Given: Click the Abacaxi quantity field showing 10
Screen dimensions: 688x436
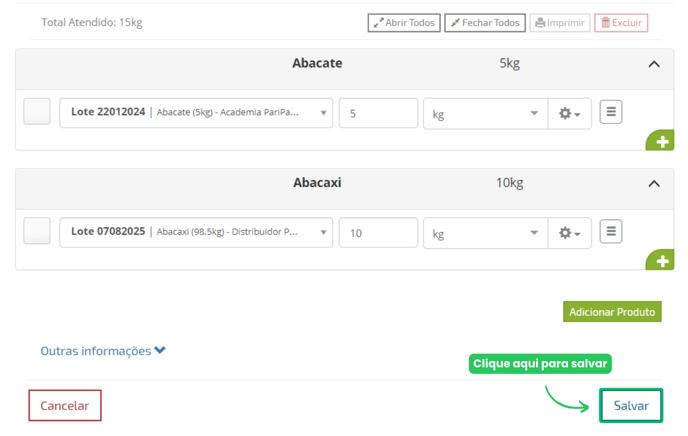Looking at the screenshot, I should (378, 233).
